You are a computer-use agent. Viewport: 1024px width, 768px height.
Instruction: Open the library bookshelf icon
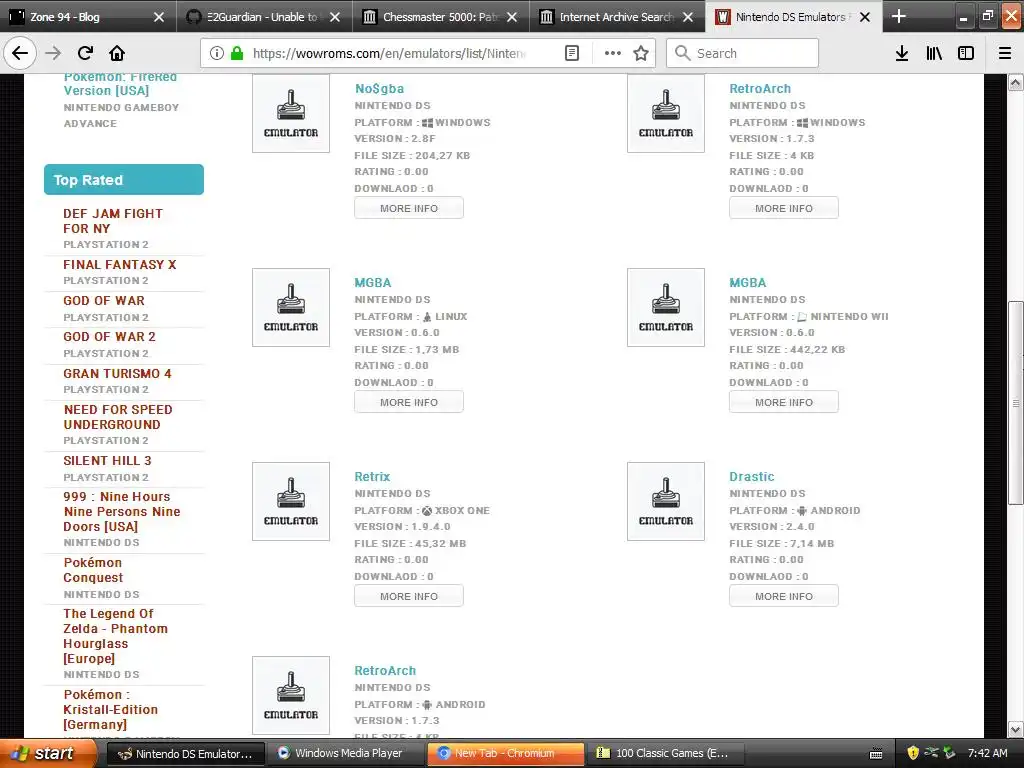(x=934, y=53)
